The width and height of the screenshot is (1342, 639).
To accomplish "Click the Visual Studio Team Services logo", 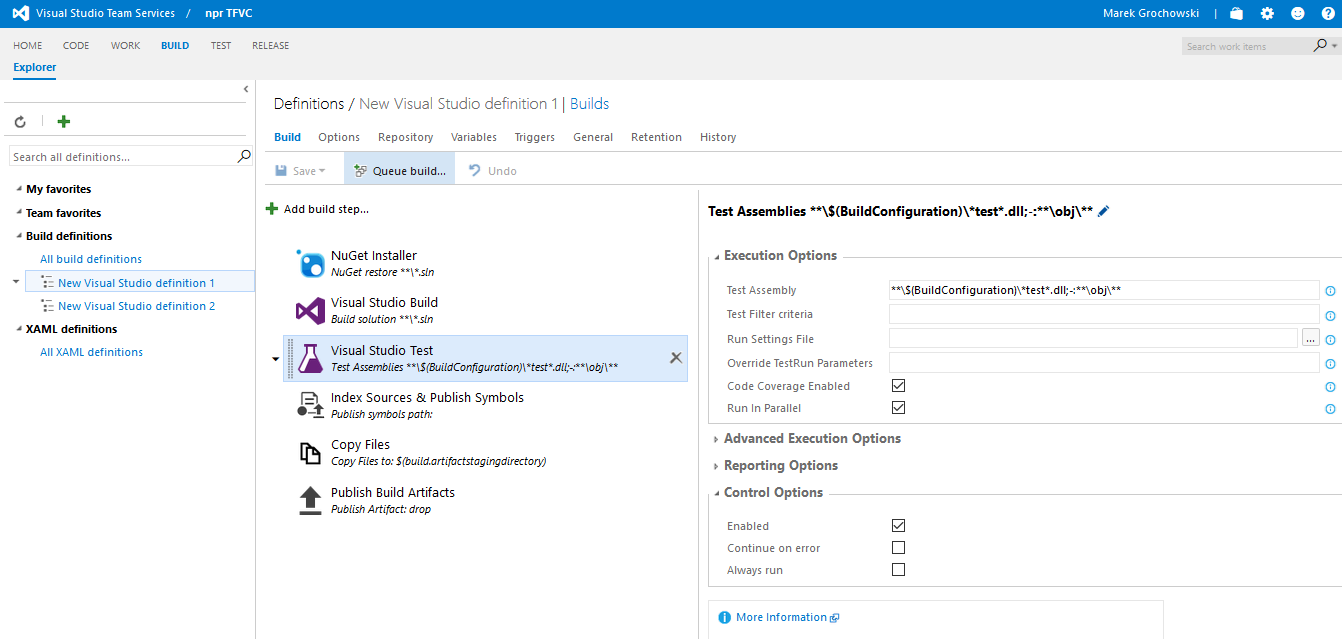I will click(x=20, y=14).
